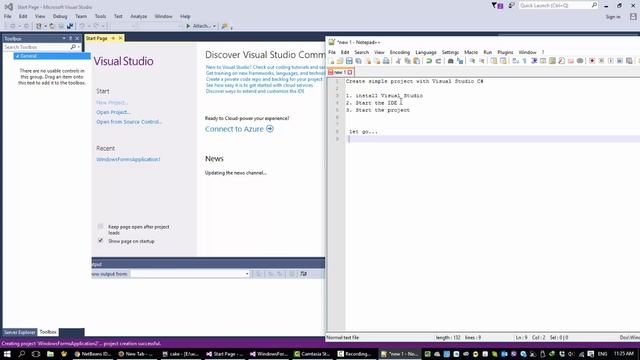640x360 pixels.
Task: Click the Find and Replace icon in Notepad++
Action: click(x=460, y=61)
